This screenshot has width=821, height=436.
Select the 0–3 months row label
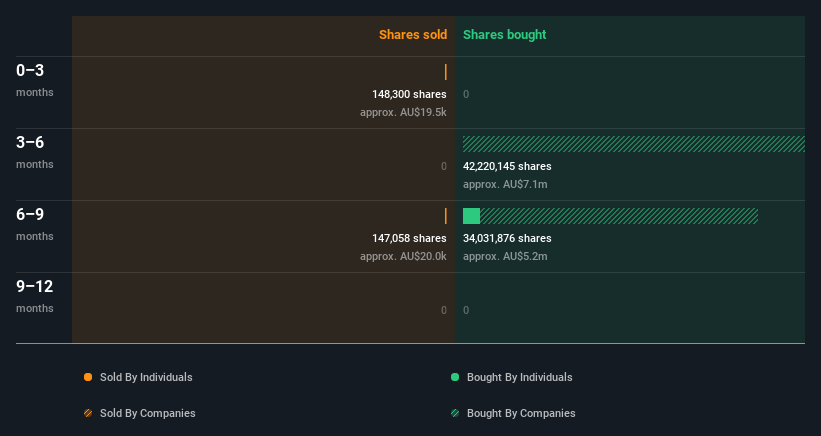click(x=35, y=80)
